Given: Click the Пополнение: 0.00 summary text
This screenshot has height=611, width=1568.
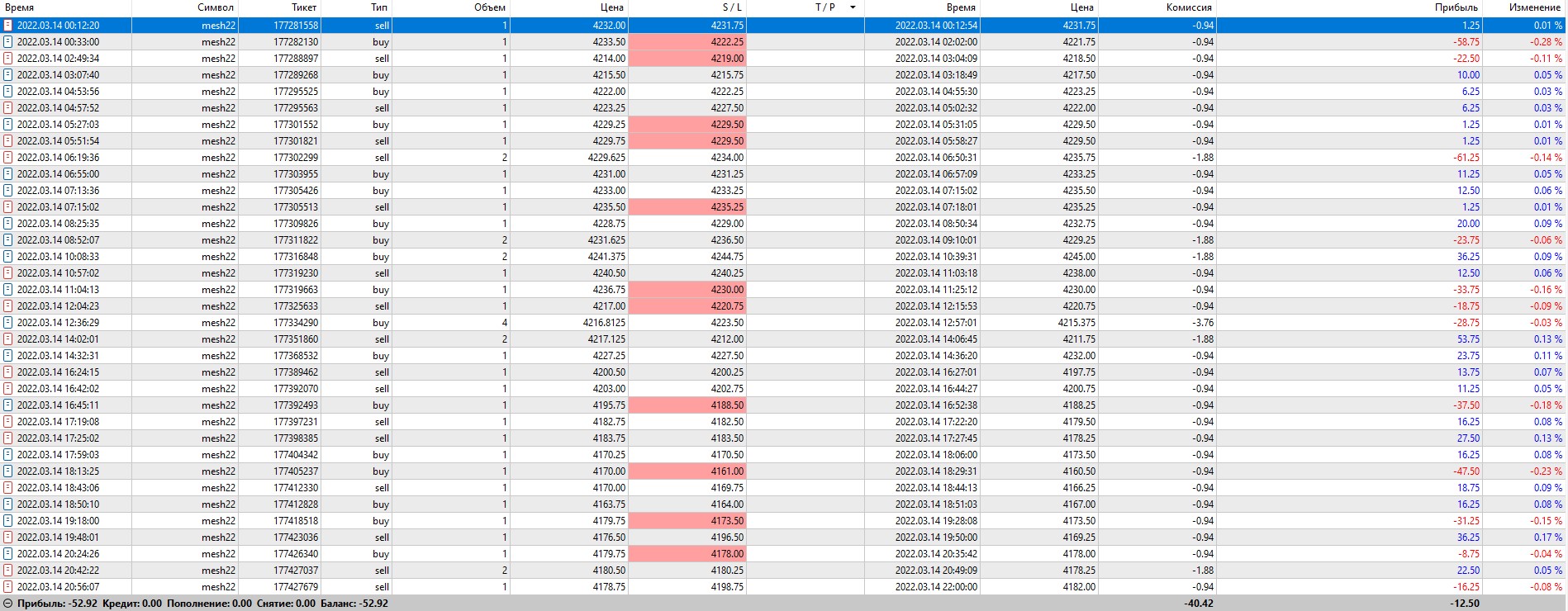Looking at the screenshot, I should 209,604.
